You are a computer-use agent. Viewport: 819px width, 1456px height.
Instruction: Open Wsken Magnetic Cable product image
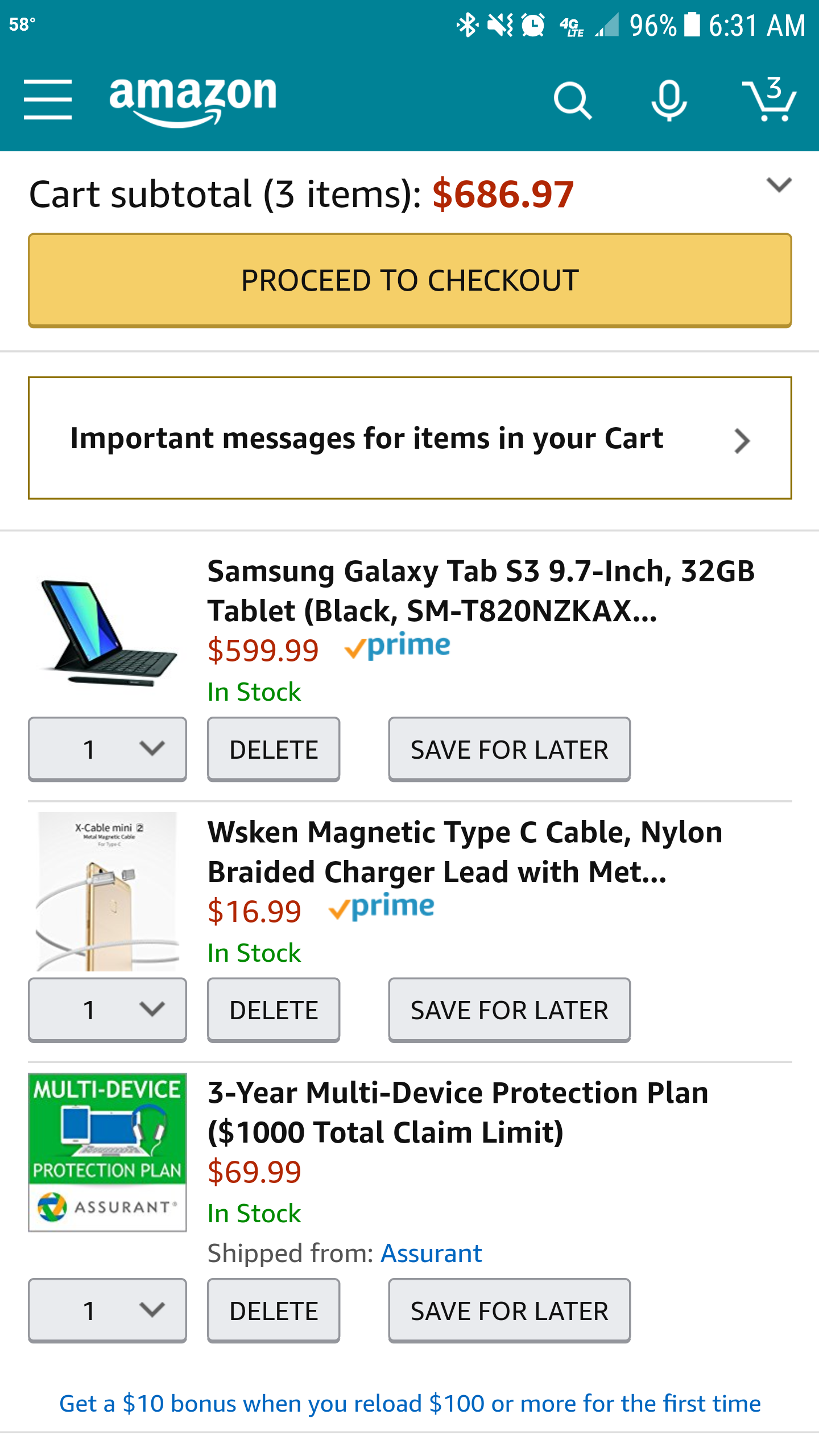(x=107, y=892)
